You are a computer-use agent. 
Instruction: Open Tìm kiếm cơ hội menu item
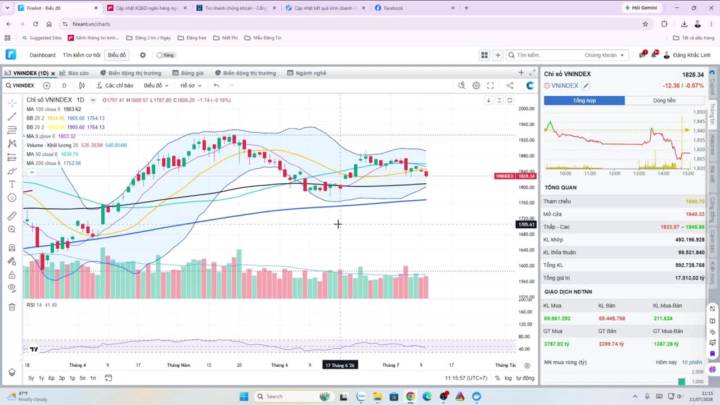[81, 55]
